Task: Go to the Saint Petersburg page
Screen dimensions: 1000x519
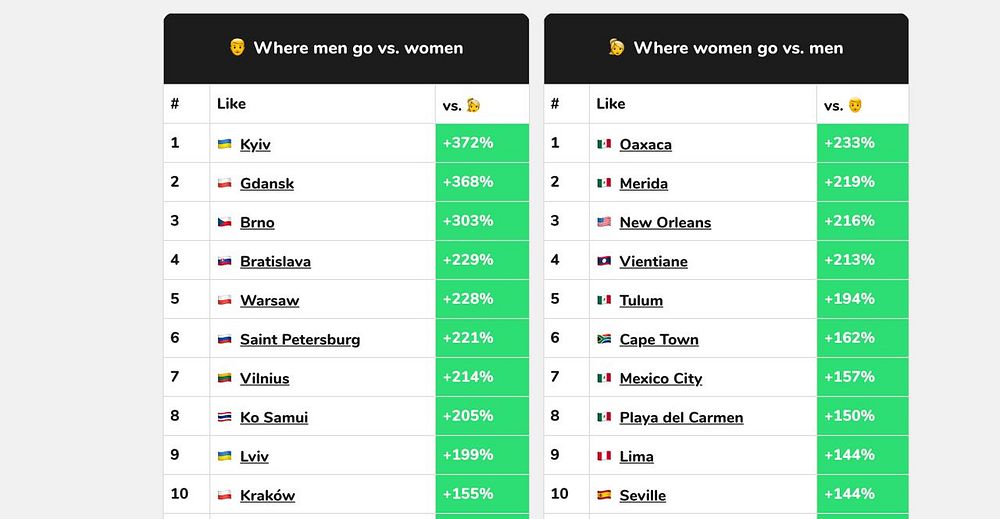Action: point(300,339)
